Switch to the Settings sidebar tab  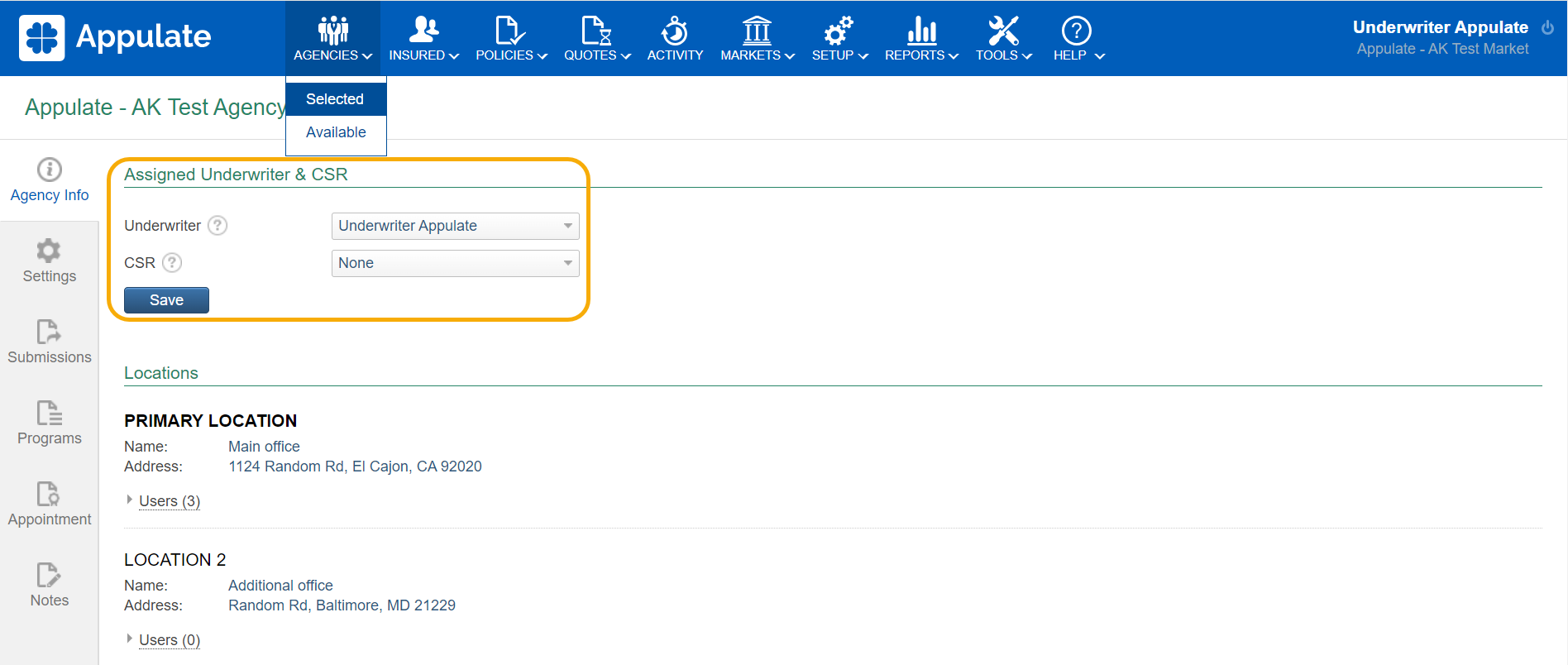50,261
